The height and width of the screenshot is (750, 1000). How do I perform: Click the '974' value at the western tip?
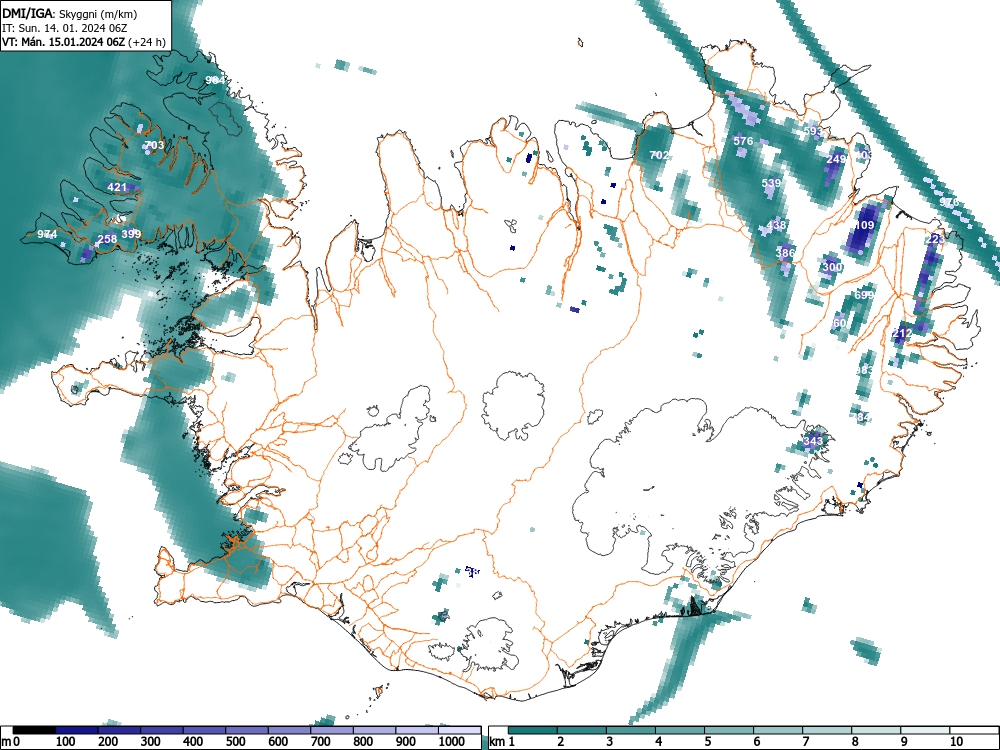pos(47,234)
